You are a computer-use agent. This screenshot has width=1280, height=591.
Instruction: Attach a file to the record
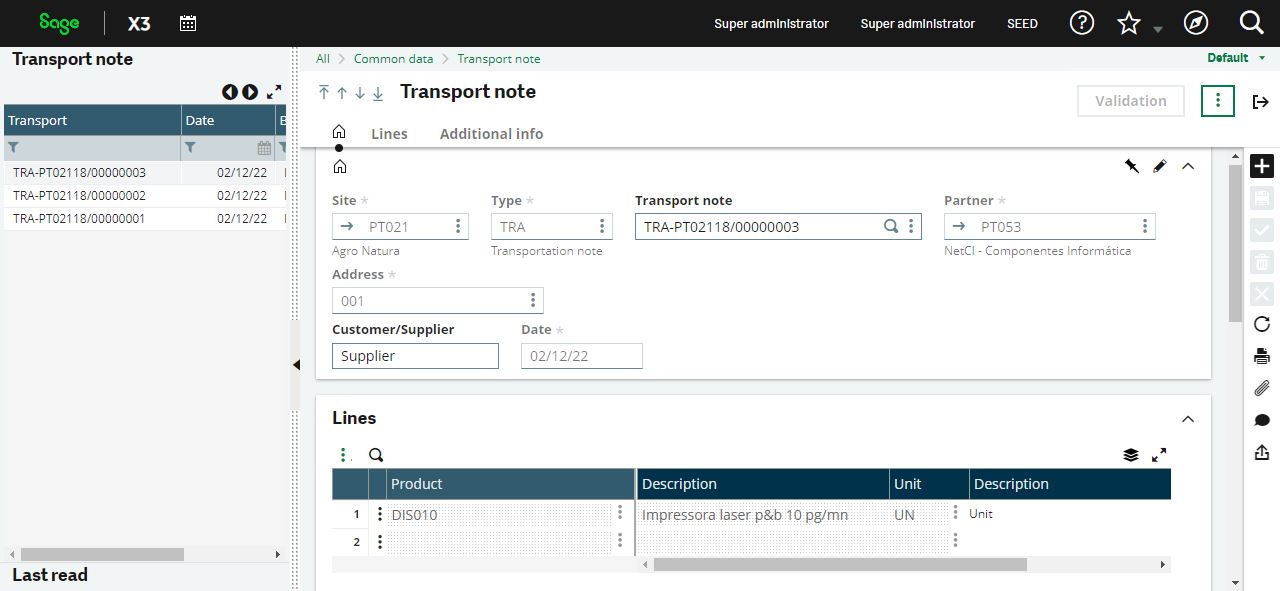pos(1261,388)
